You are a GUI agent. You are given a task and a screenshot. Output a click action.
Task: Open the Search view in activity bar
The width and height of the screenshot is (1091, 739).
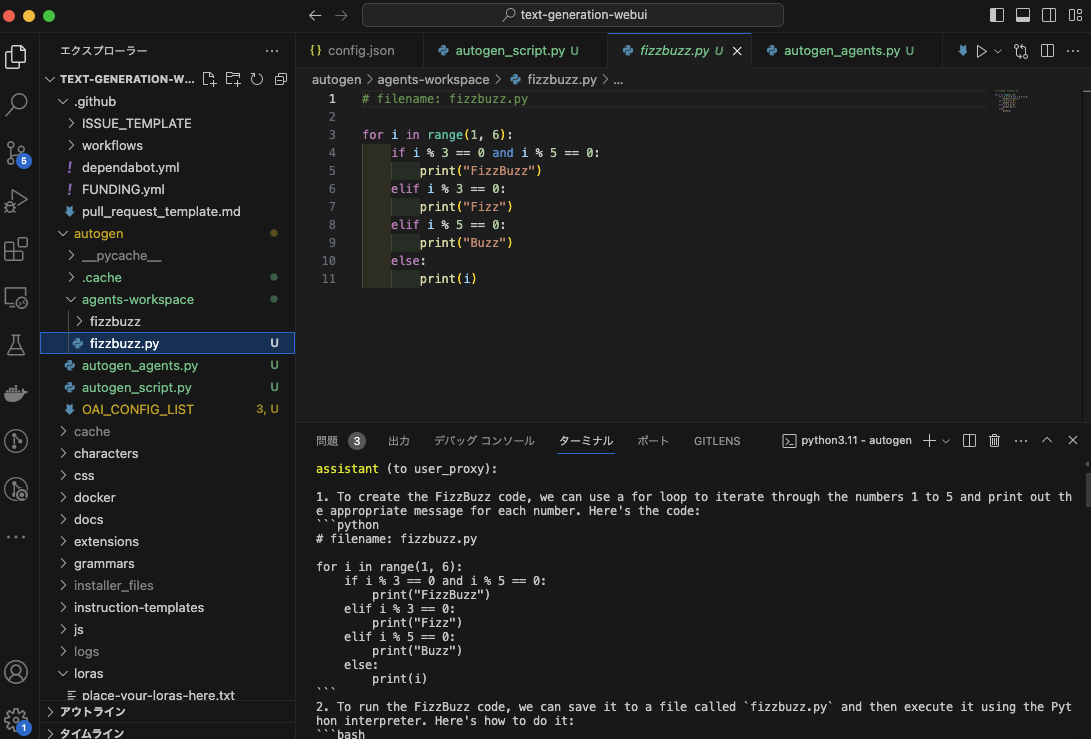coord(16,104)
